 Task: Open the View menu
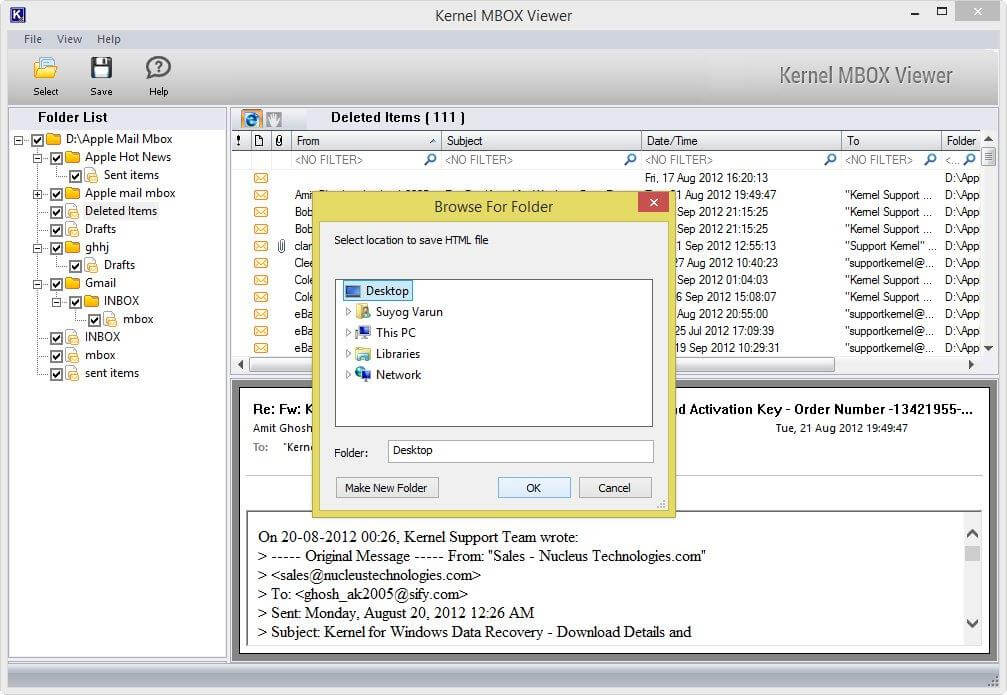(x=69, y=39)
